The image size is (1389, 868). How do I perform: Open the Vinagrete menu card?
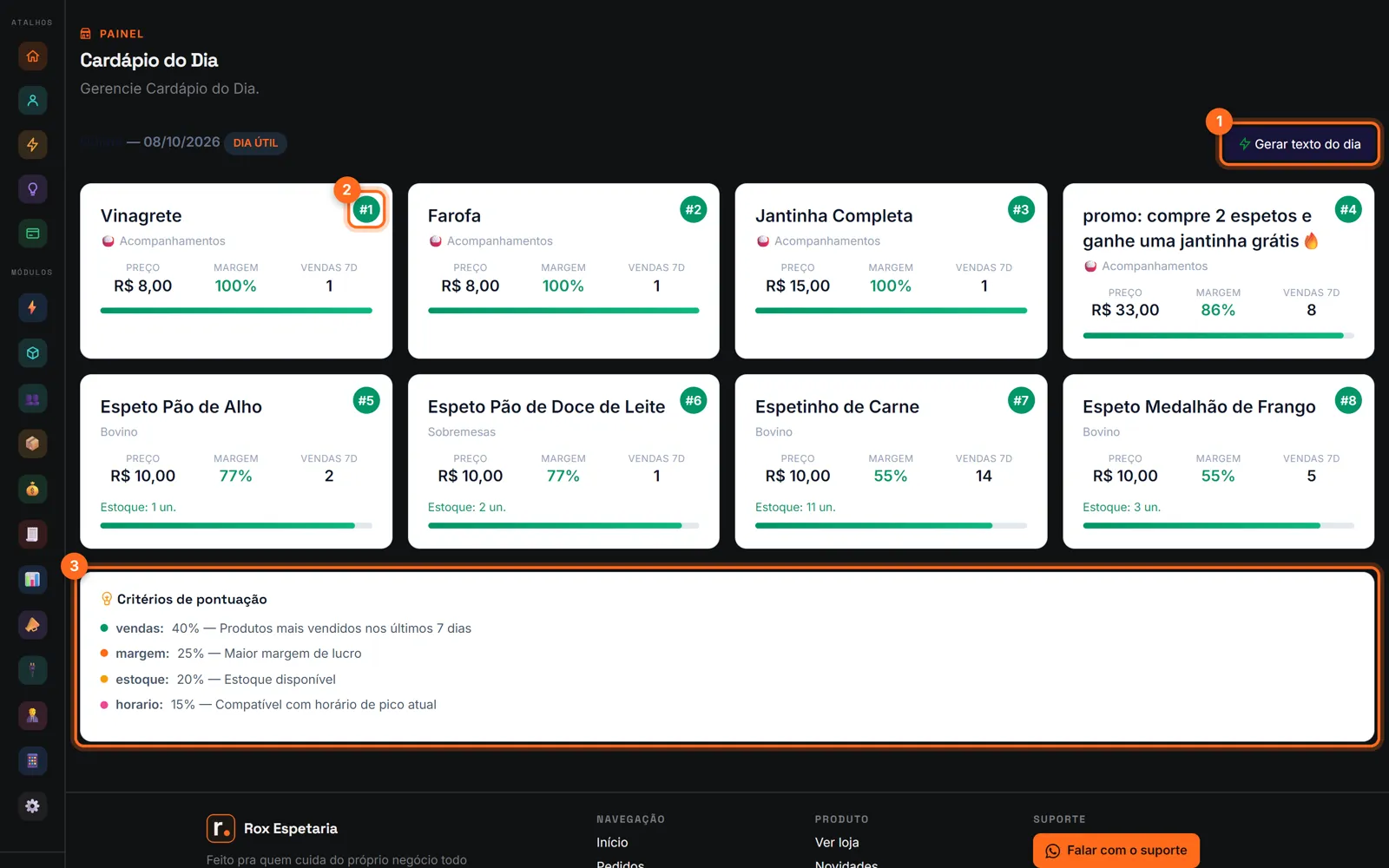click(236, 271)
